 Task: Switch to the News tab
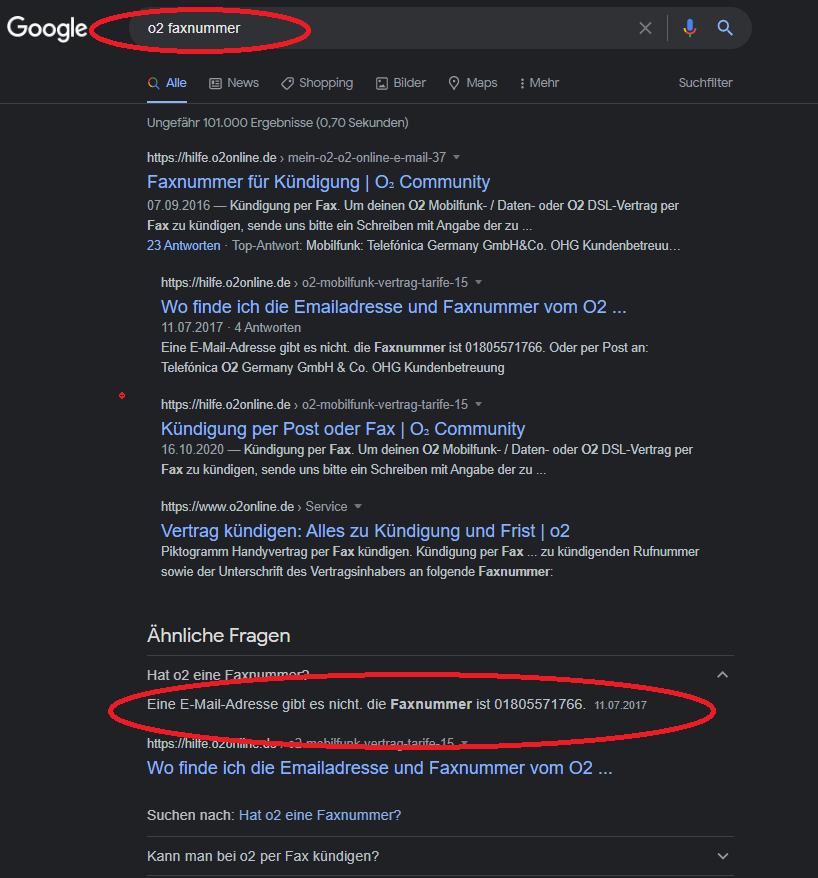[x=234, y=83]
